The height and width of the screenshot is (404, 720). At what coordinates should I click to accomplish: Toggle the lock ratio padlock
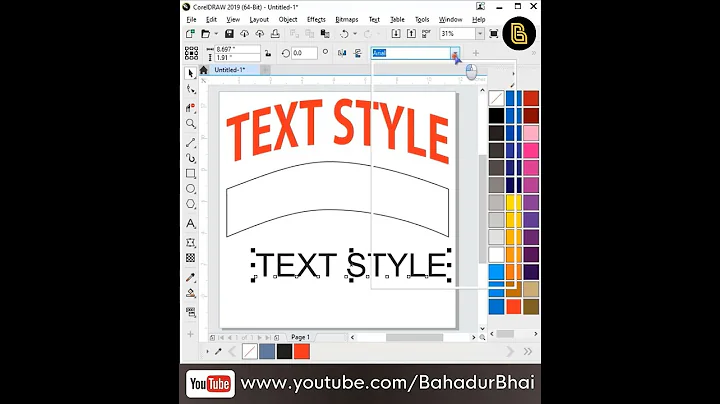tap(268, 53)
